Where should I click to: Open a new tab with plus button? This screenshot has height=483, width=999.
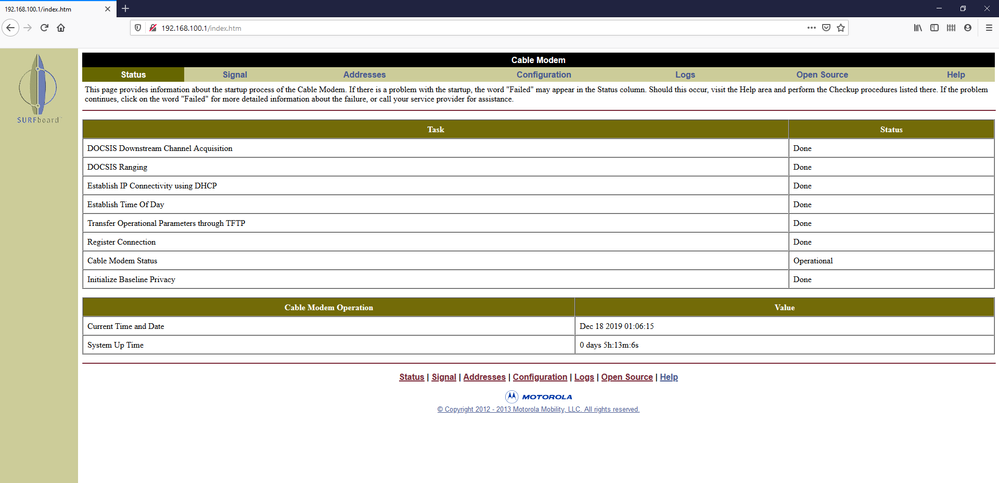coord(126,8)
